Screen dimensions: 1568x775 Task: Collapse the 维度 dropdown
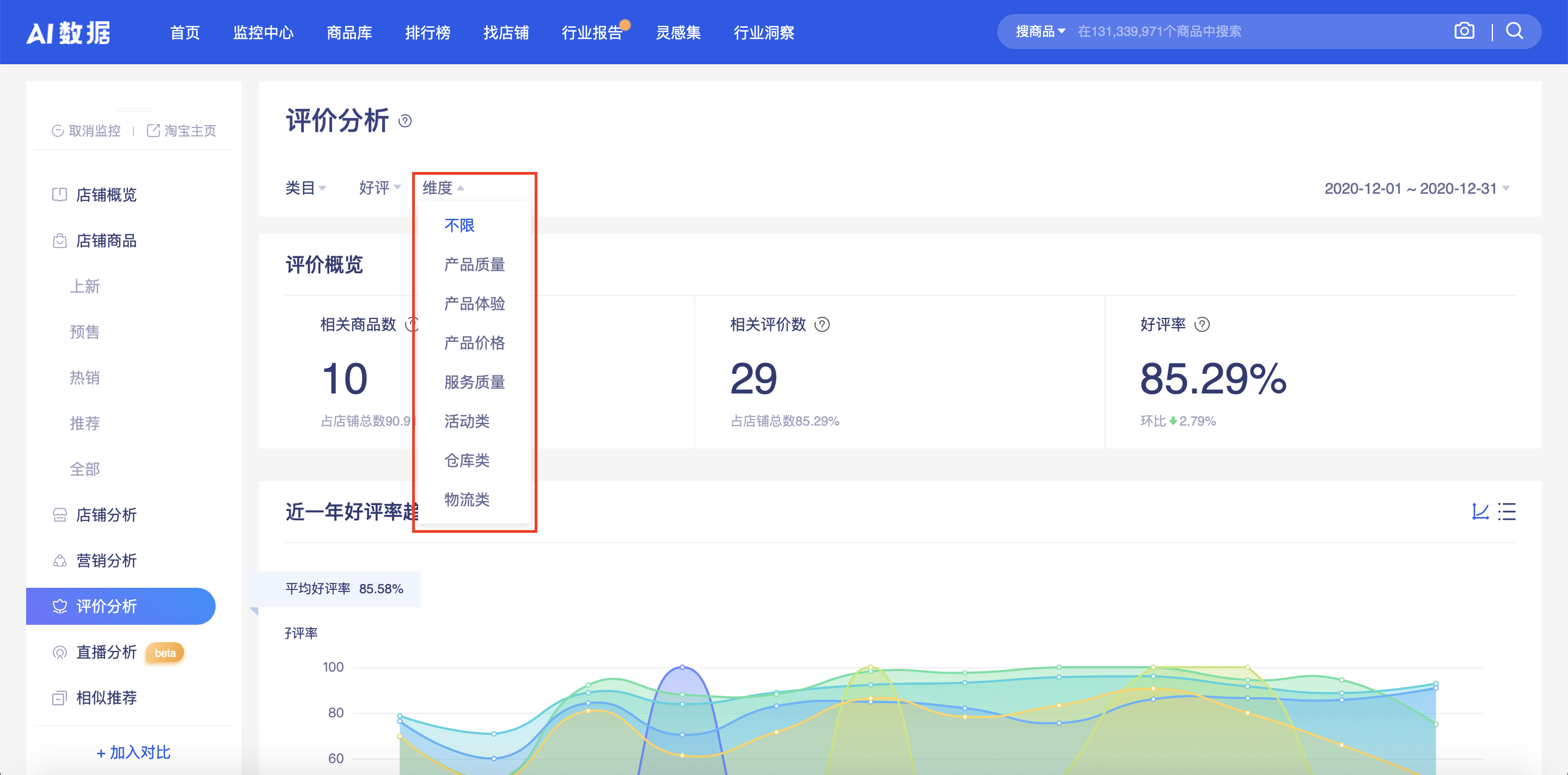coord(443,188)
